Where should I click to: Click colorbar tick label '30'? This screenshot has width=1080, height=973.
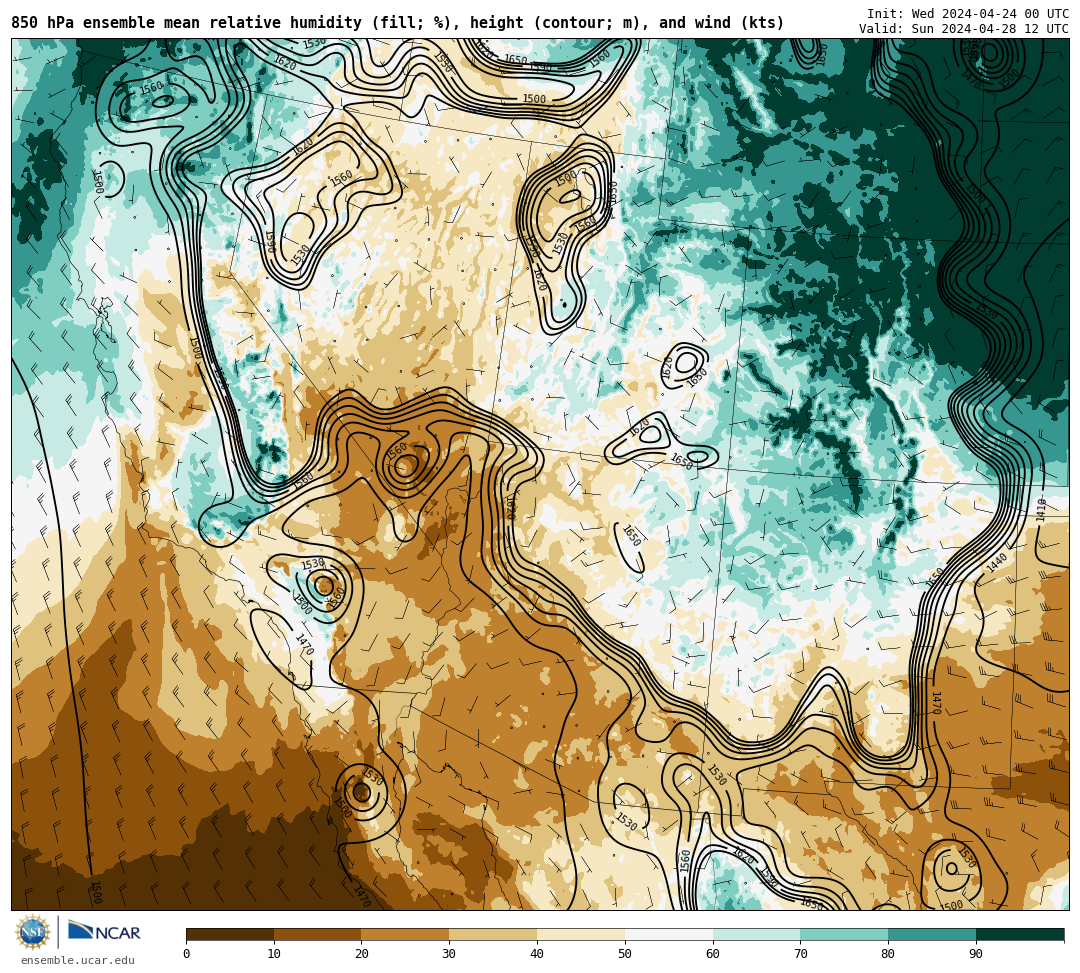tap(449, 954)
